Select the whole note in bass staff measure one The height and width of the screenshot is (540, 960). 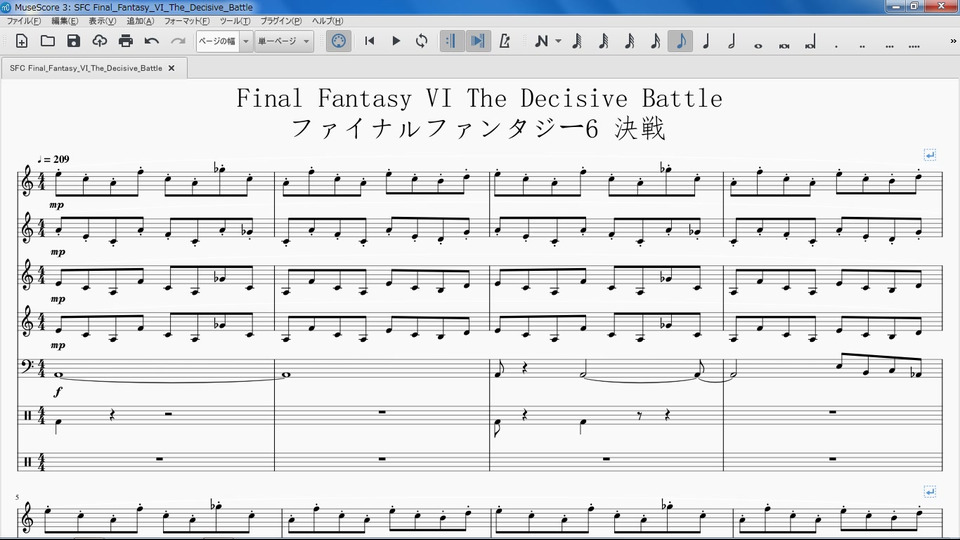pyautogui.click(x=58, y=375)
